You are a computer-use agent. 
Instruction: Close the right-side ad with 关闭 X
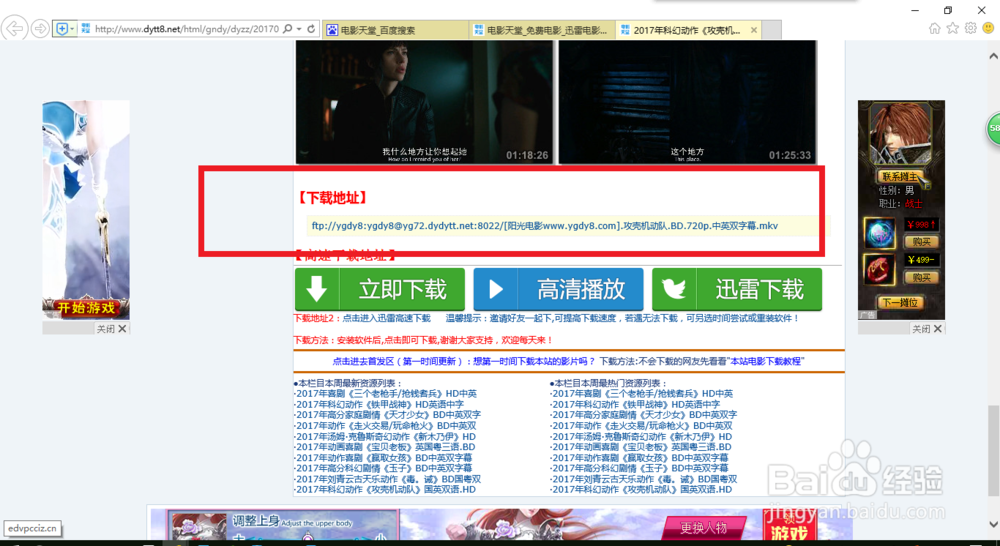927,328
